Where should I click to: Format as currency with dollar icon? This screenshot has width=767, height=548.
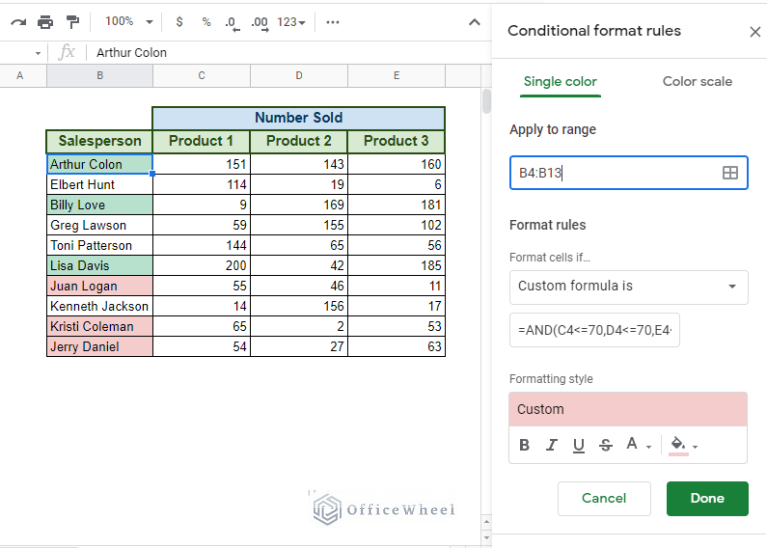pyautogui.click(x=179, y=21)
